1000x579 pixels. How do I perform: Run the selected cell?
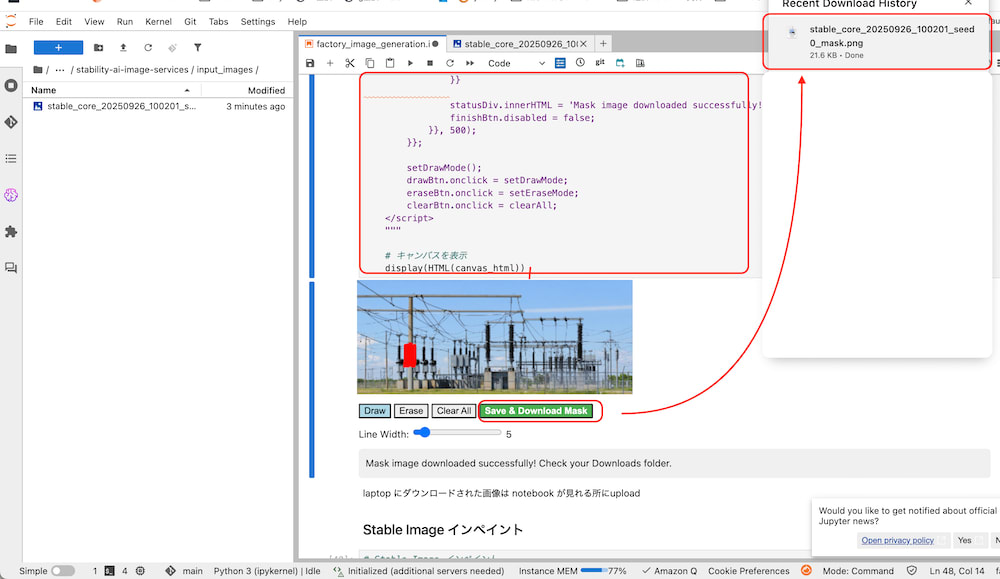tap(410, 63)
